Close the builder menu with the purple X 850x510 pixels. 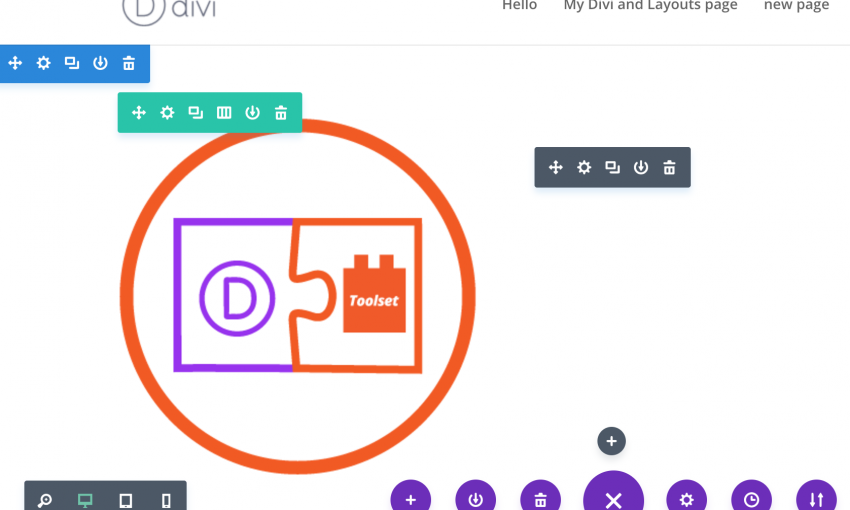(614, 492)
